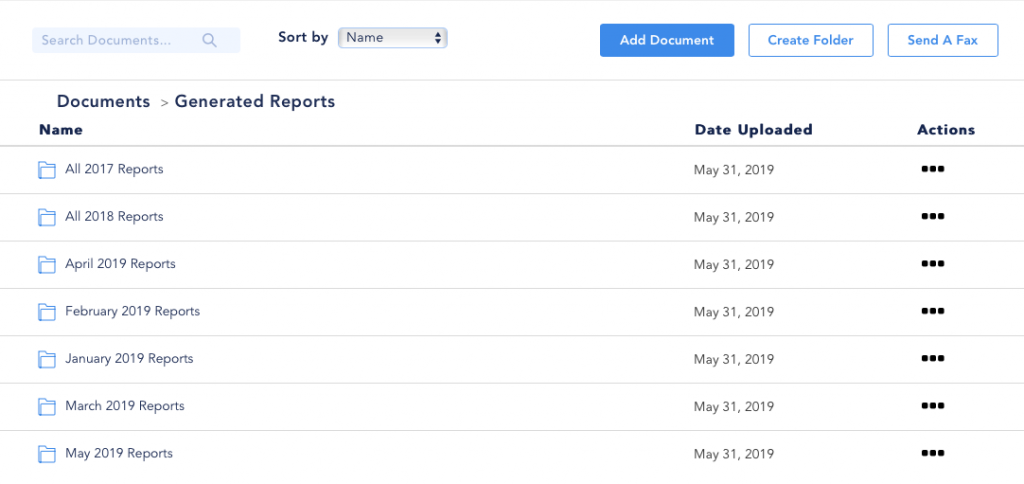Image resolution: width=1024 pixels, height=484 pixels.
Task: Open folder icon for March 2019 Reports
Action: click(x=46, y=406)
